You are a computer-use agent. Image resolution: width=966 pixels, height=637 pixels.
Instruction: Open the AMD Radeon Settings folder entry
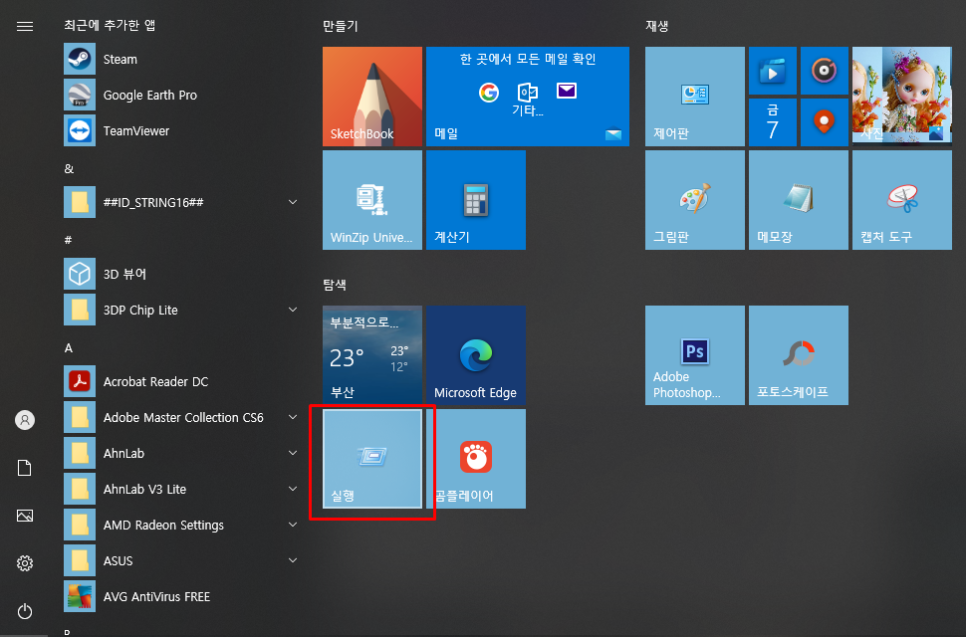182,525
